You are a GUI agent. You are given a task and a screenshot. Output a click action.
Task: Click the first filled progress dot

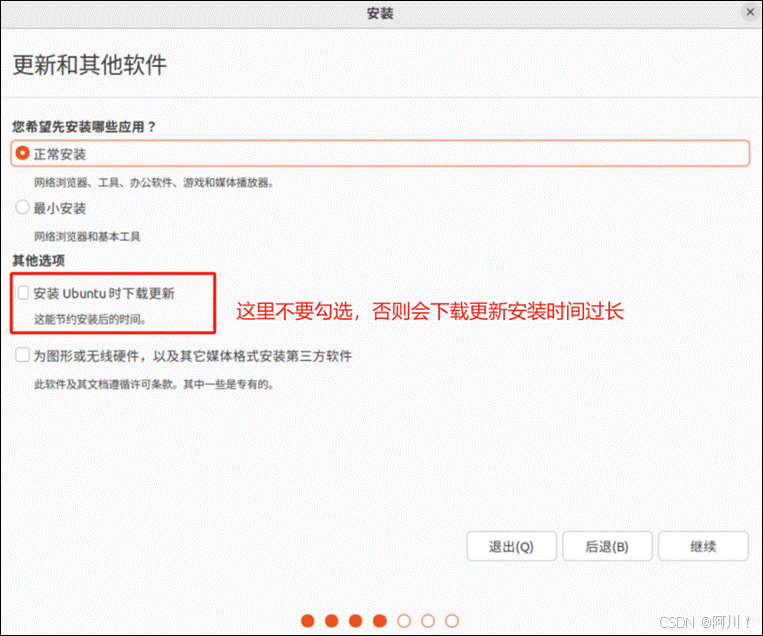[308, 621]
